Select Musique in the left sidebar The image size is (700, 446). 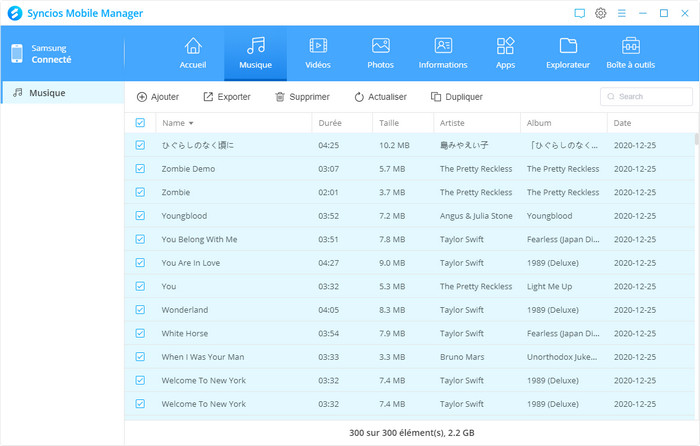click(62, 93)
